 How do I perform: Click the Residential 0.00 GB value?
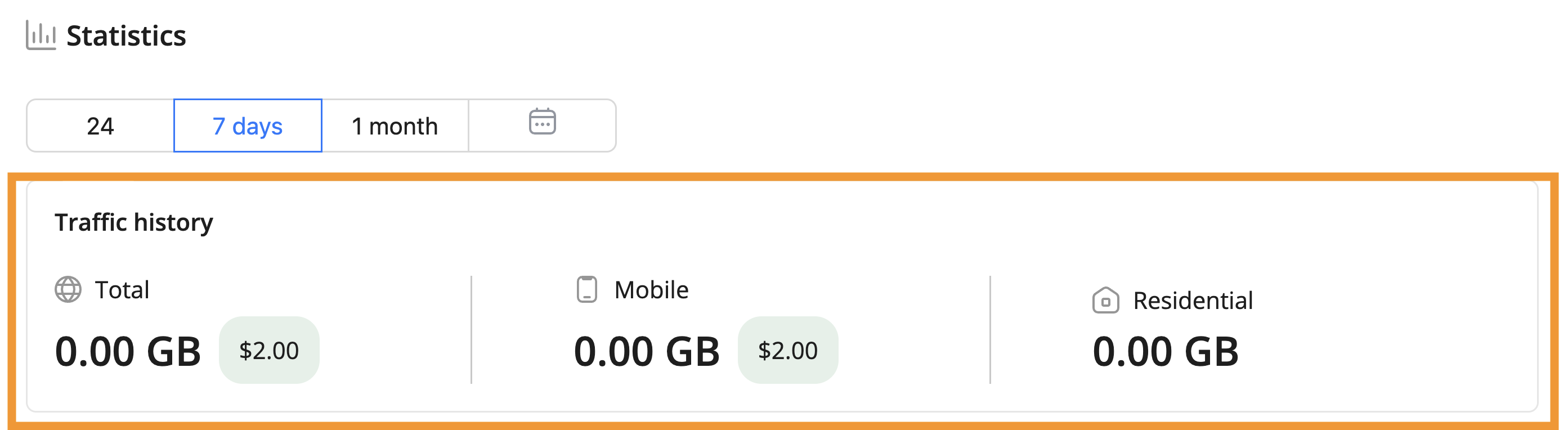pos(1165,351)
